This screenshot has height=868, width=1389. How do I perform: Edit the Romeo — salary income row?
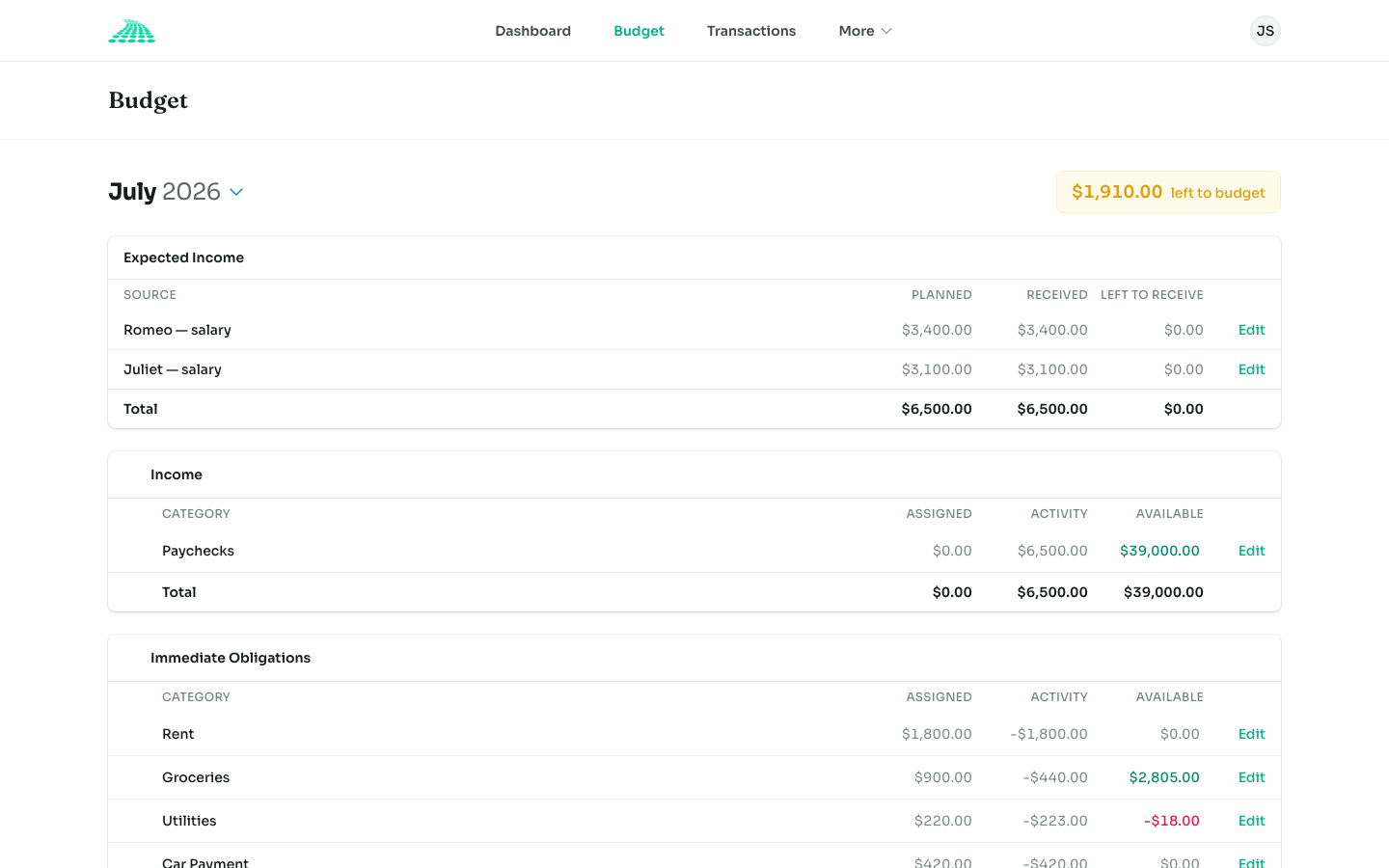point(1251,330)
